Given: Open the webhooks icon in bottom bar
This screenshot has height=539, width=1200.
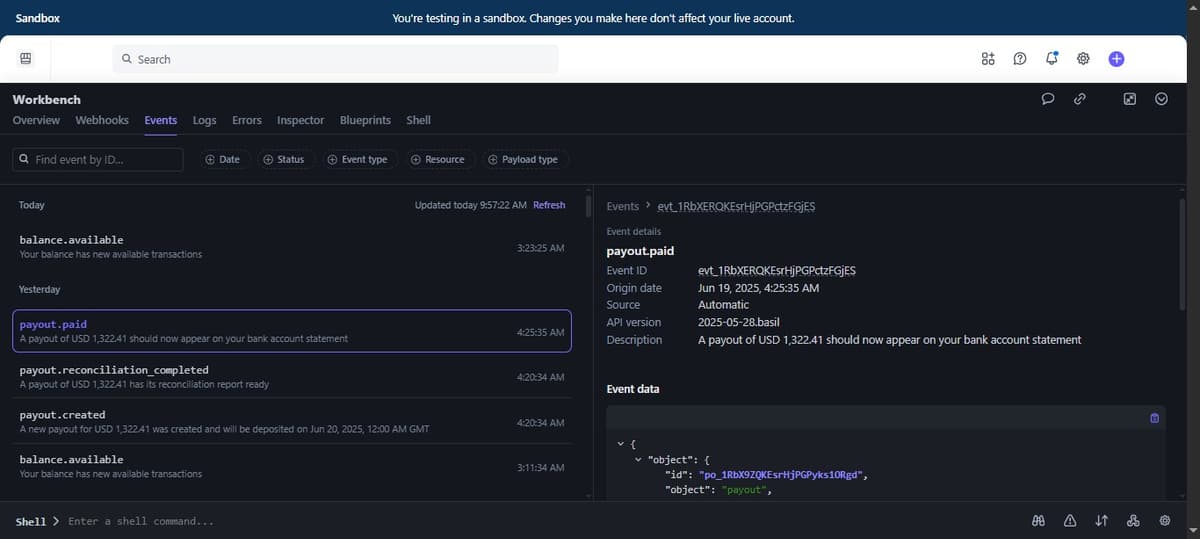Looking at the screenshot, I should pos(1133,521).
